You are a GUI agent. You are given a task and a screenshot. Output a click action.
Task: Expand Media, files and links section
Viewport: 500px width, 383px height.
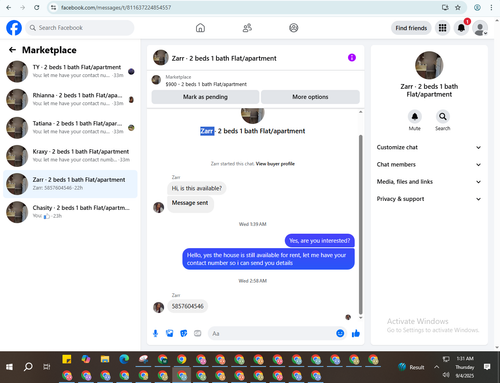coord(429,182)
